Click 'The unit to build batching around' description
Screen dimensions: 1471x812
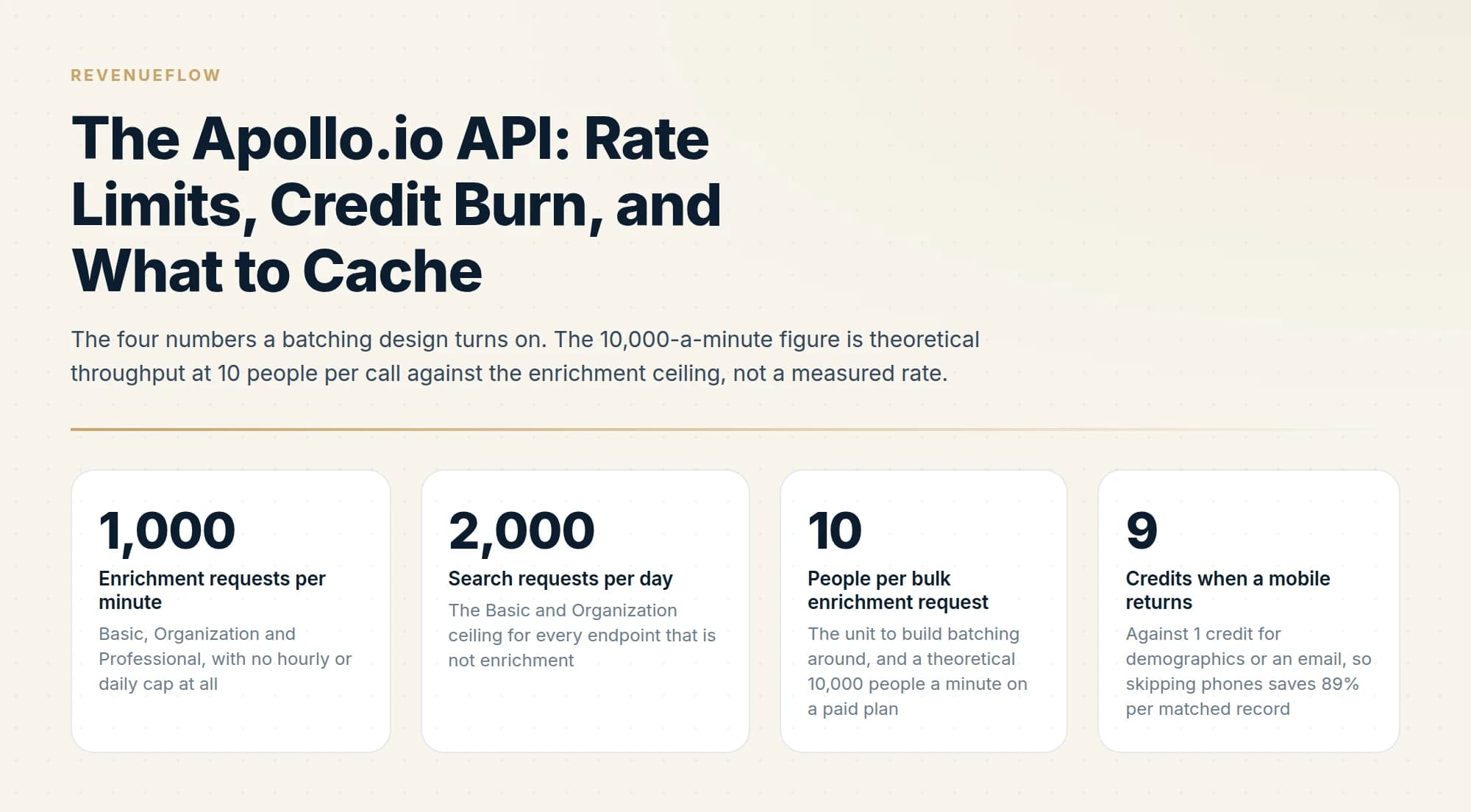[x=917, y=671]
